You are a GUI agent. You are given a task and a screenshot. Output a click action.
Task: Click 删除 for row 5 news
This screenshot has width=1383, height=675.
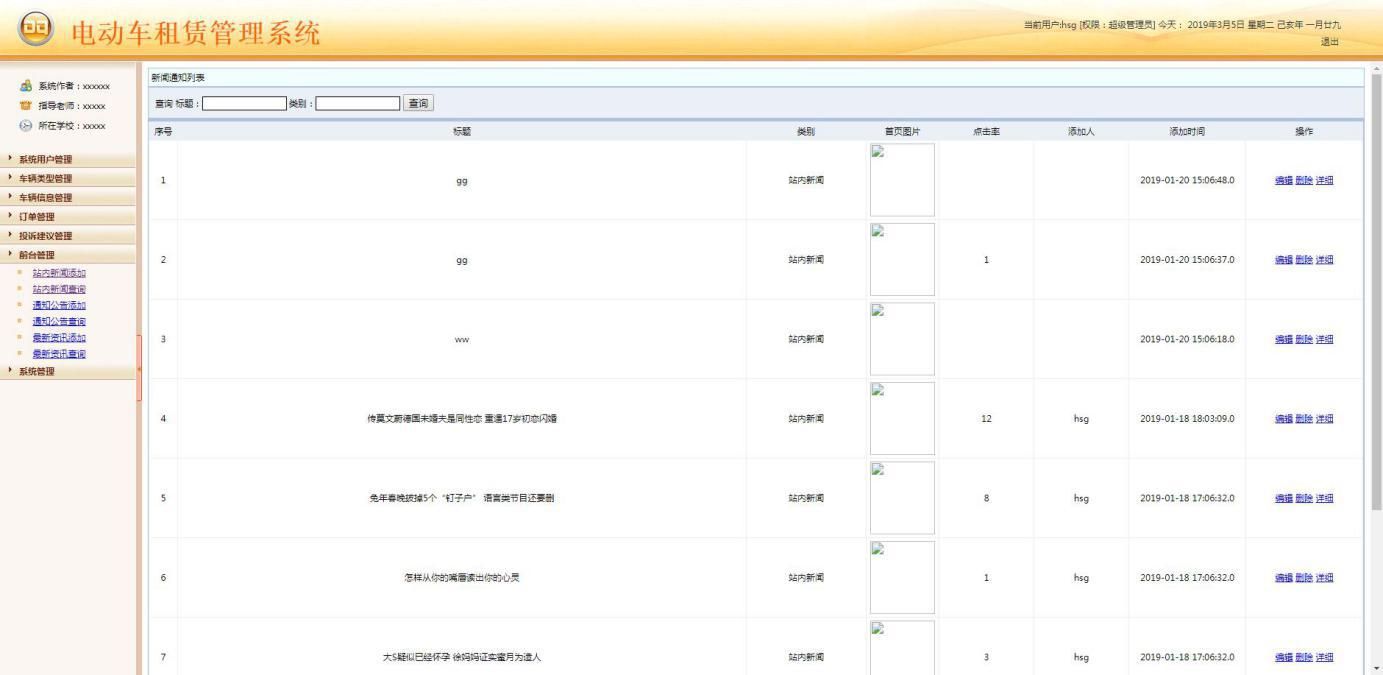click(1304, 498)
